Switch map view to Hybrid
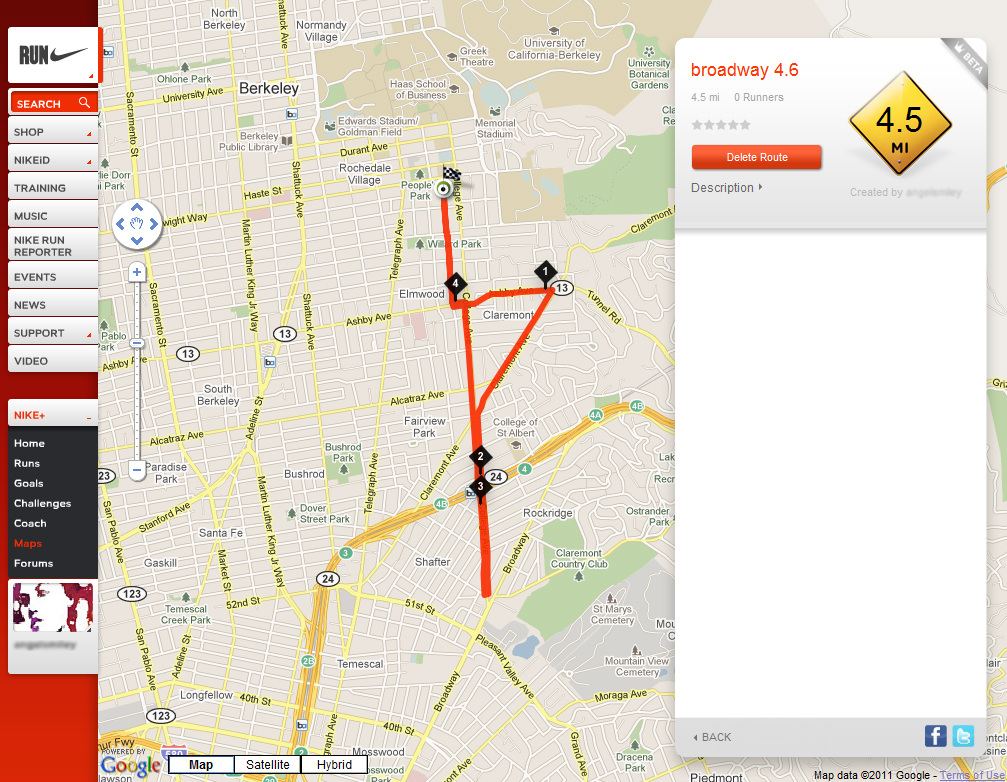The width and height of the screenshot is (1007, 782). pos(334,765)
